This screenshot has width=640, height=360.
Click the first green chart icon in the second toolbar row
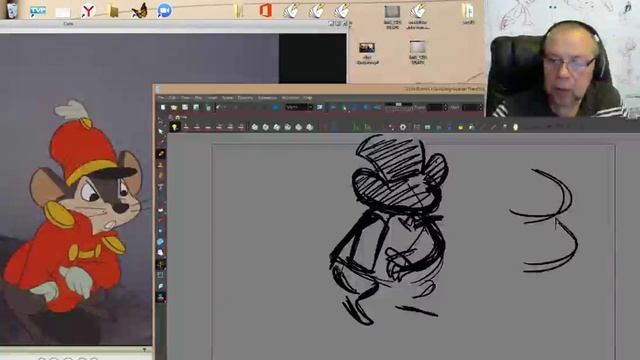356,127
